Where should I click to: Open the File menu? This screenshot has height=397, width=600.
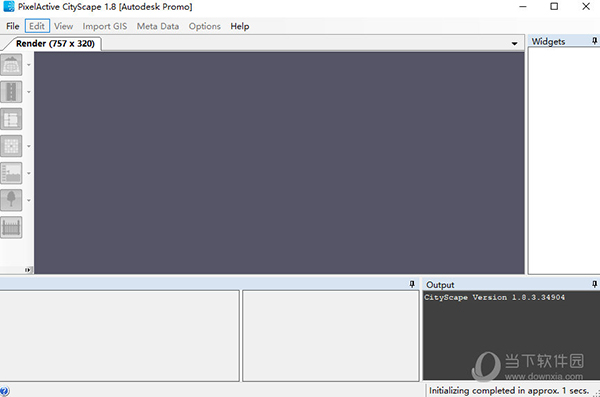(13, 26)
